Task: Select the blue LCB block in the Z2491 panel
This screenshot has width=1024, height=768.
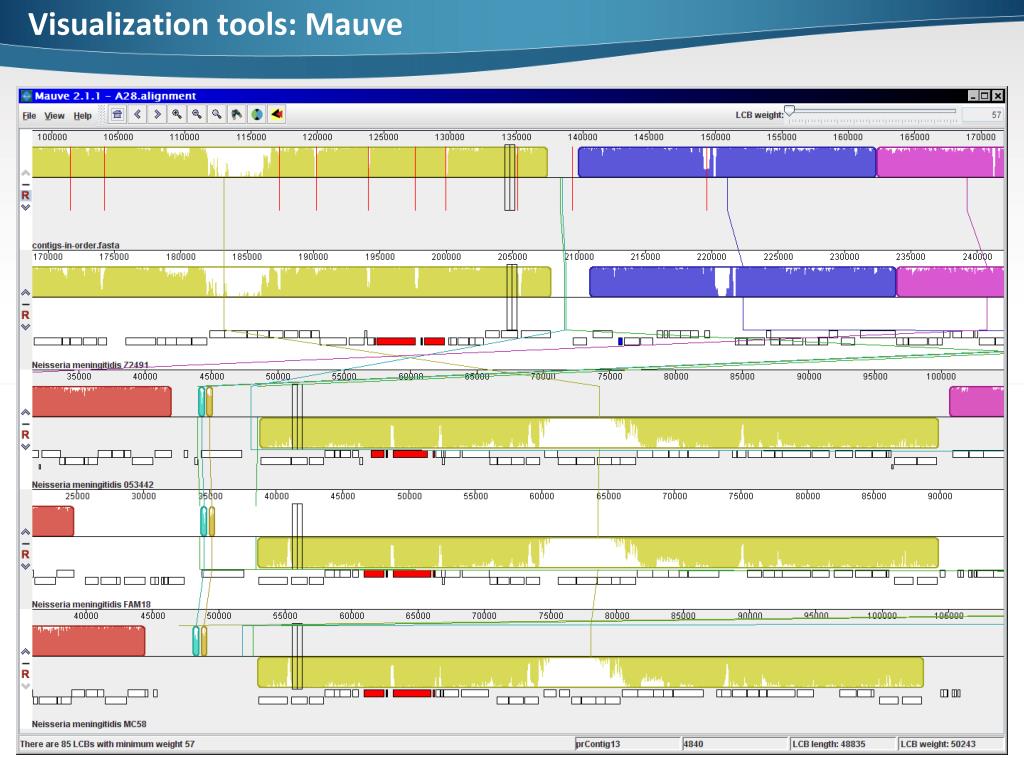Action: pyautogui.click(x=743, y=281)
